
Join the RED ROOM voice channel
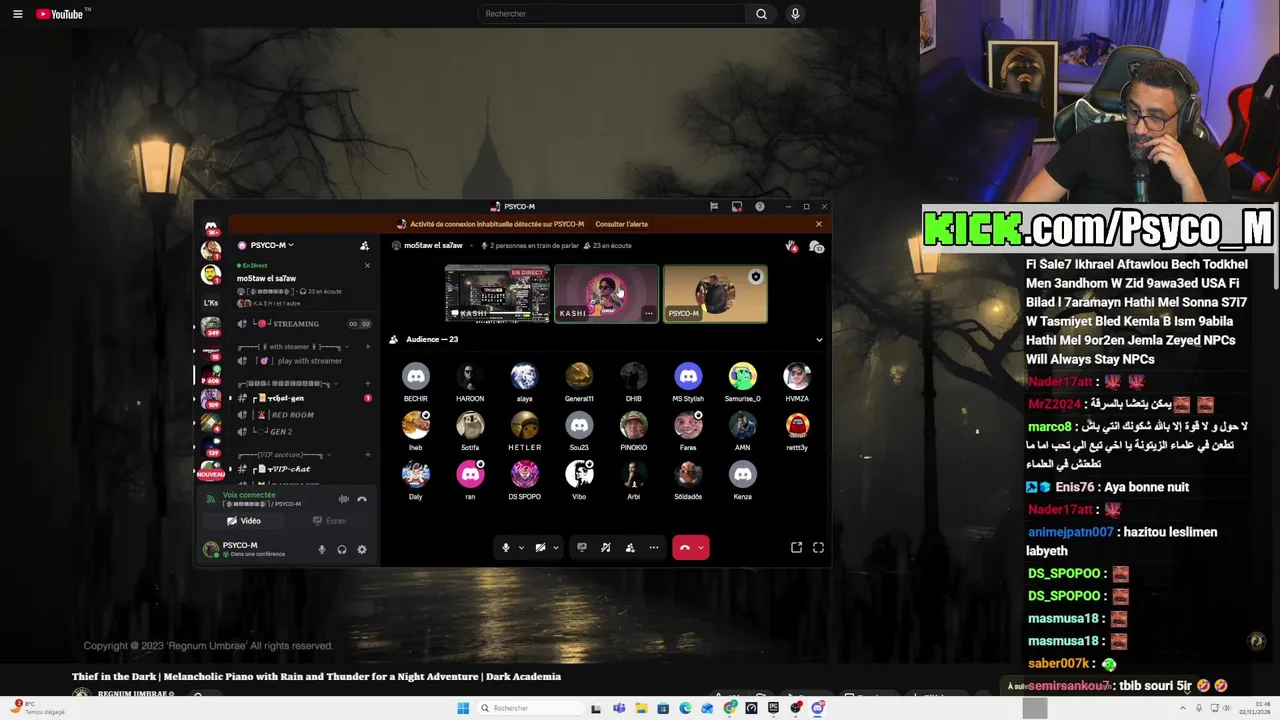[x=300, y=415]
